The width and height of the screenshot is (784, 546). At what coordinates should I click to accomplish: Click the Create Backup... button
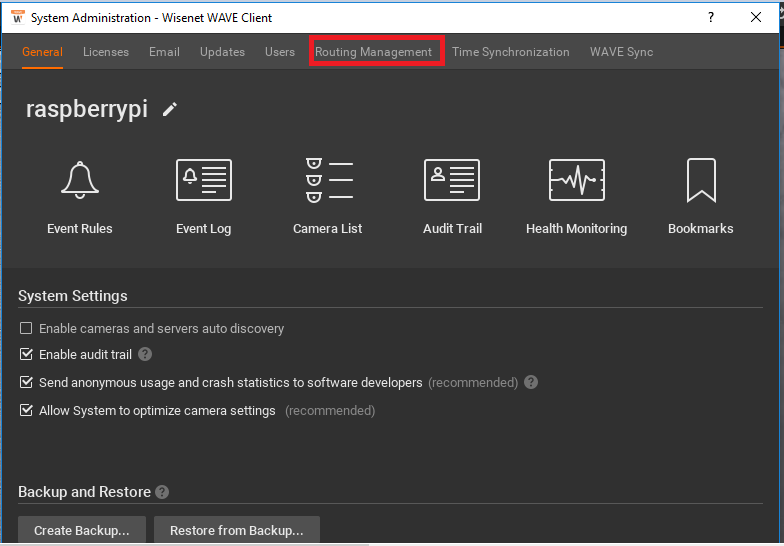click(x=82, y=530)
